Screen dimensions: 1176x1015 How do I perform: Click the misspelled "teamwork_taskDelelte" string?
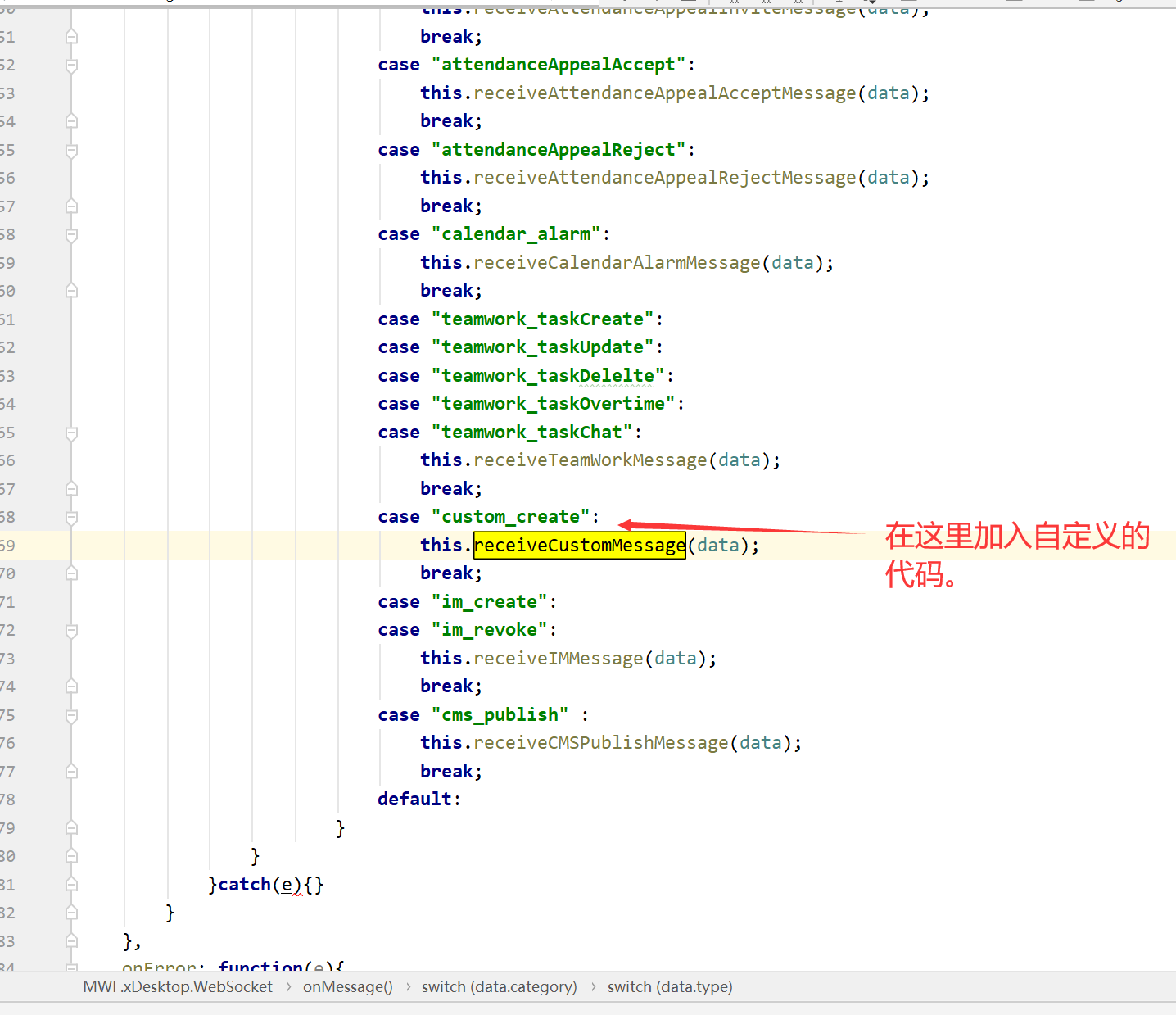(548, 376)
